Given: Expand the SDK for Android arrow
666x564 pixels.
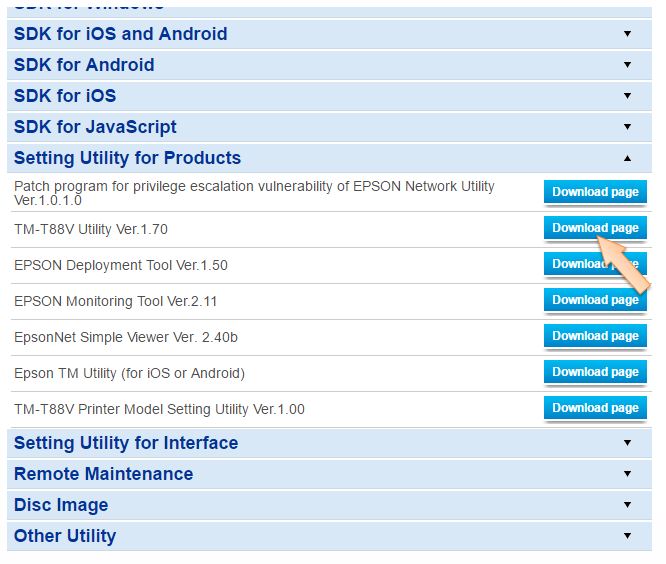Looking at the screenshot, I should pyautogui.click(x=627, y=65).
